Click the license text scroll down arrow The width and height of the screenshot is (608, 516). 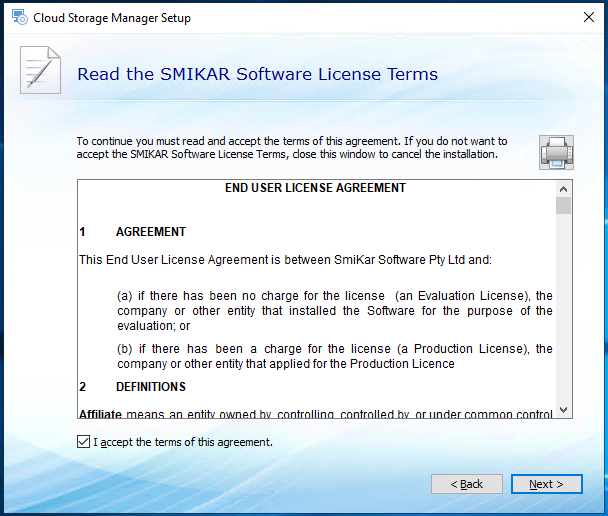pyautogui.click(x=563, y=409)
